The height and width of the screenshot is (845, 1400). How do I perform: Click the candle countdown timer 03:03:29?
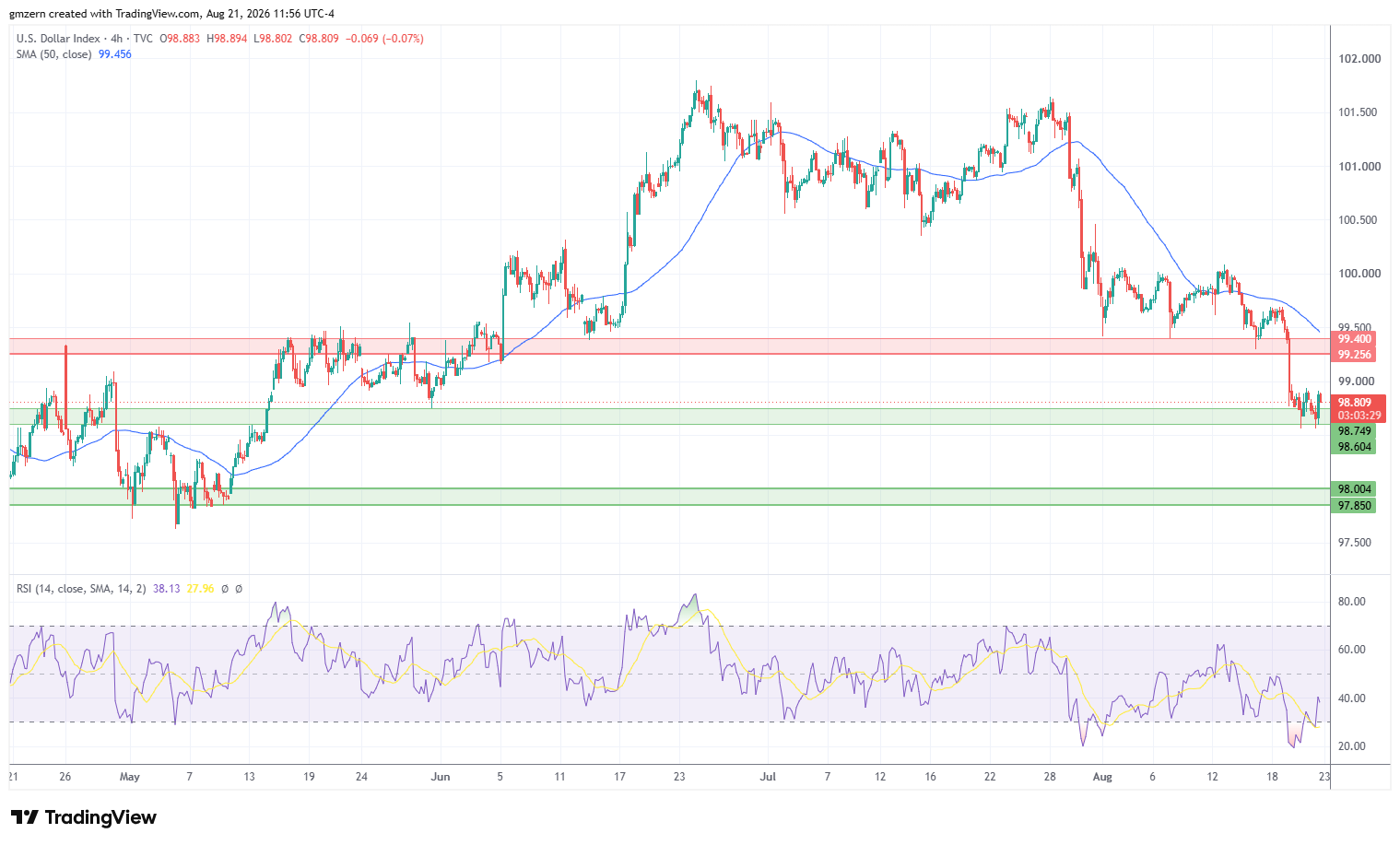click(1359, 416)
